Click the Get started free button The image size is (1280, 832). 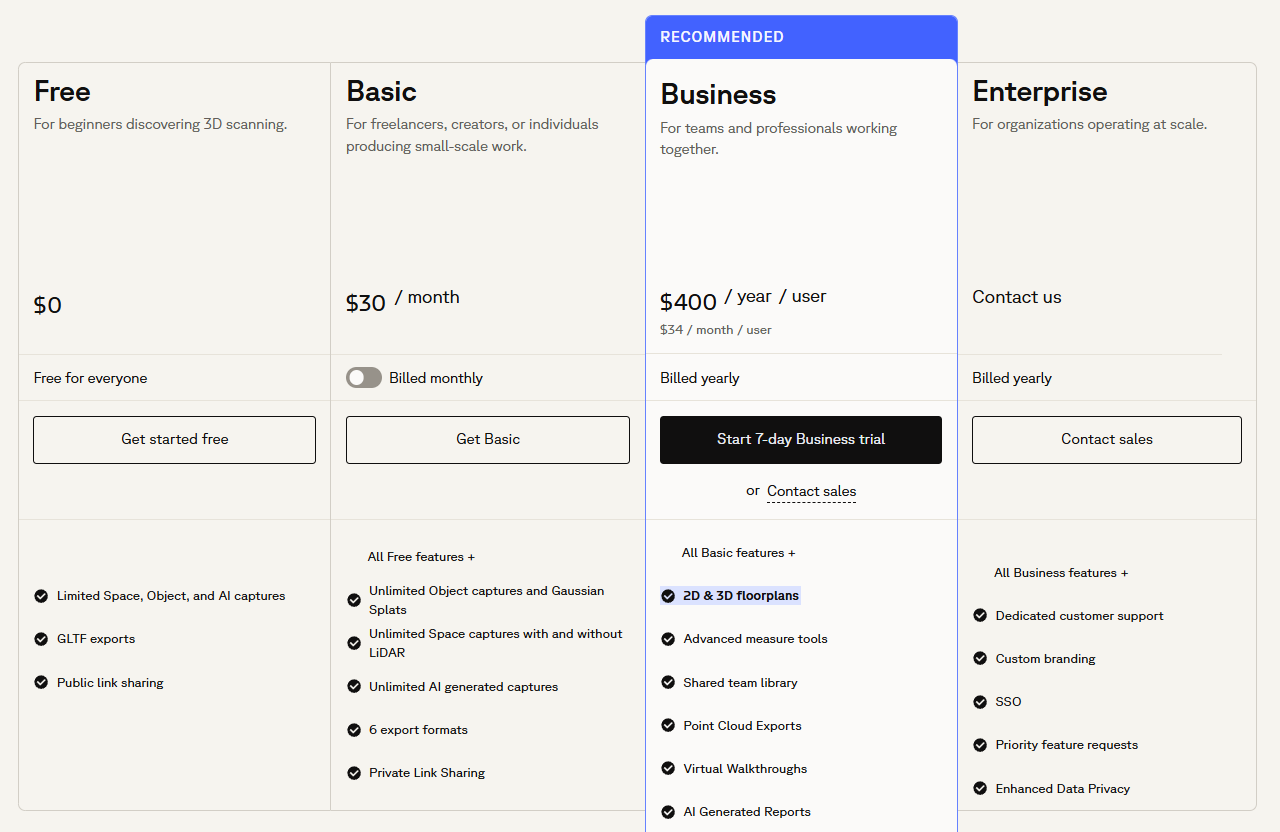(175, 440)
